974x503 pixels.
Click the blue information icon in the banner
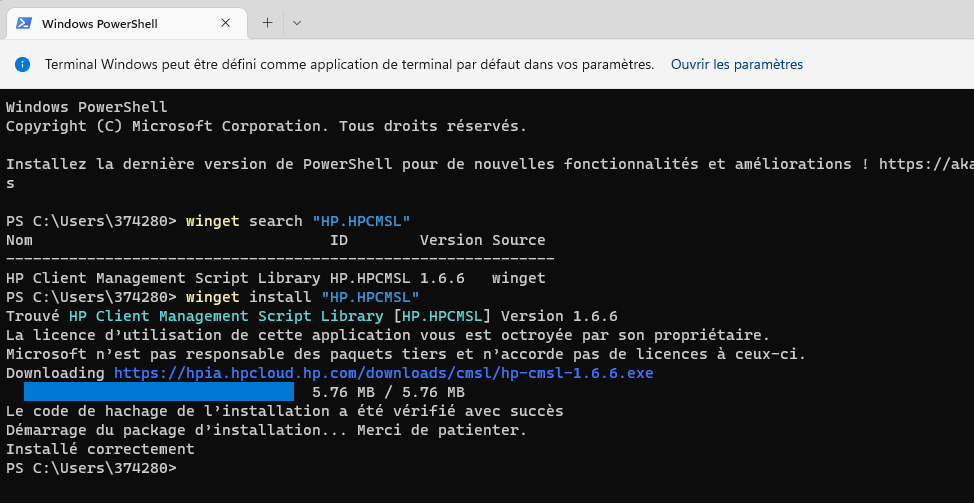[22, 65]
